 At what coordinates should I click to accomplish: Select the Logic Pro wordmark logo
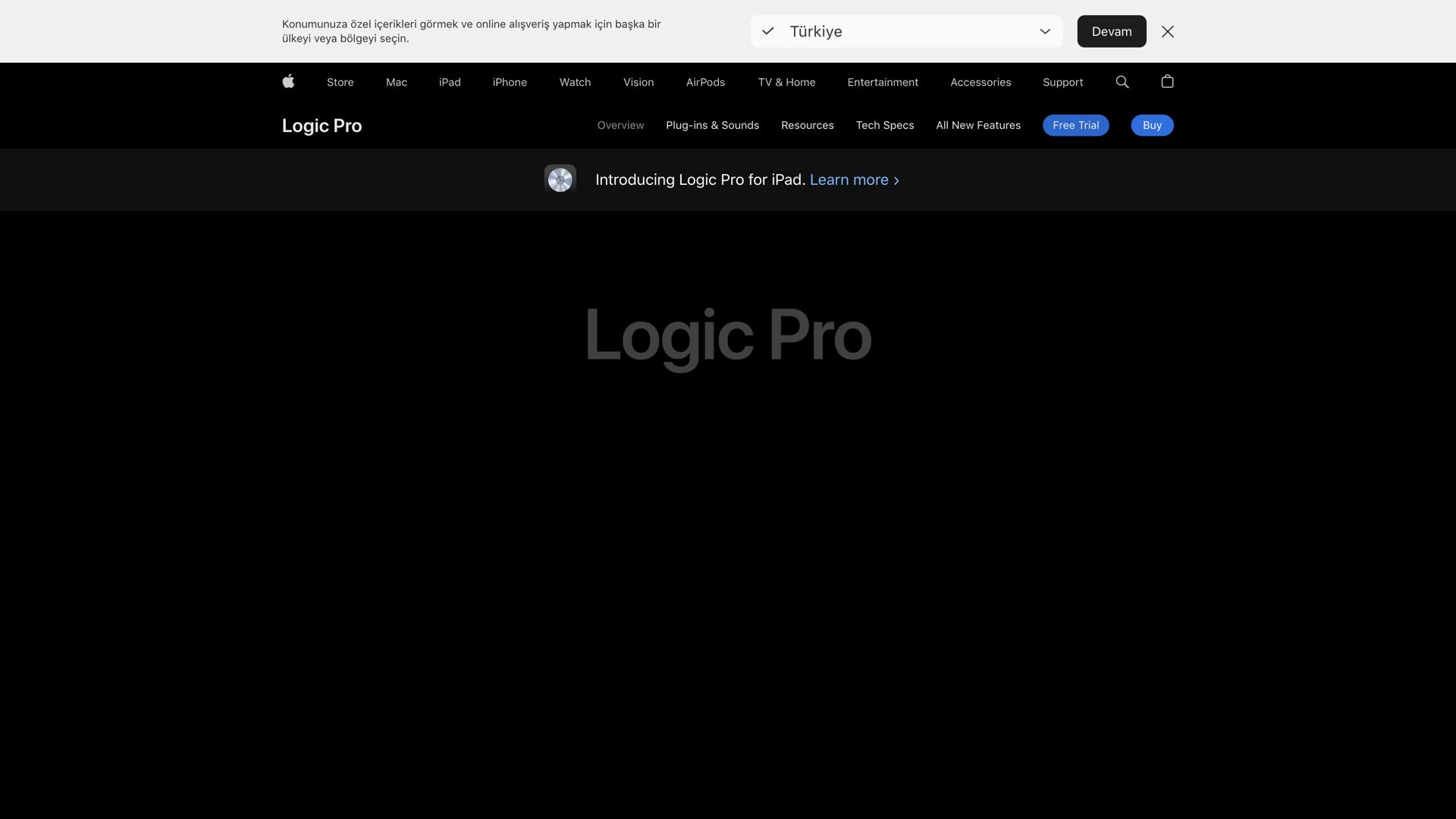click(x=321, y=125)
